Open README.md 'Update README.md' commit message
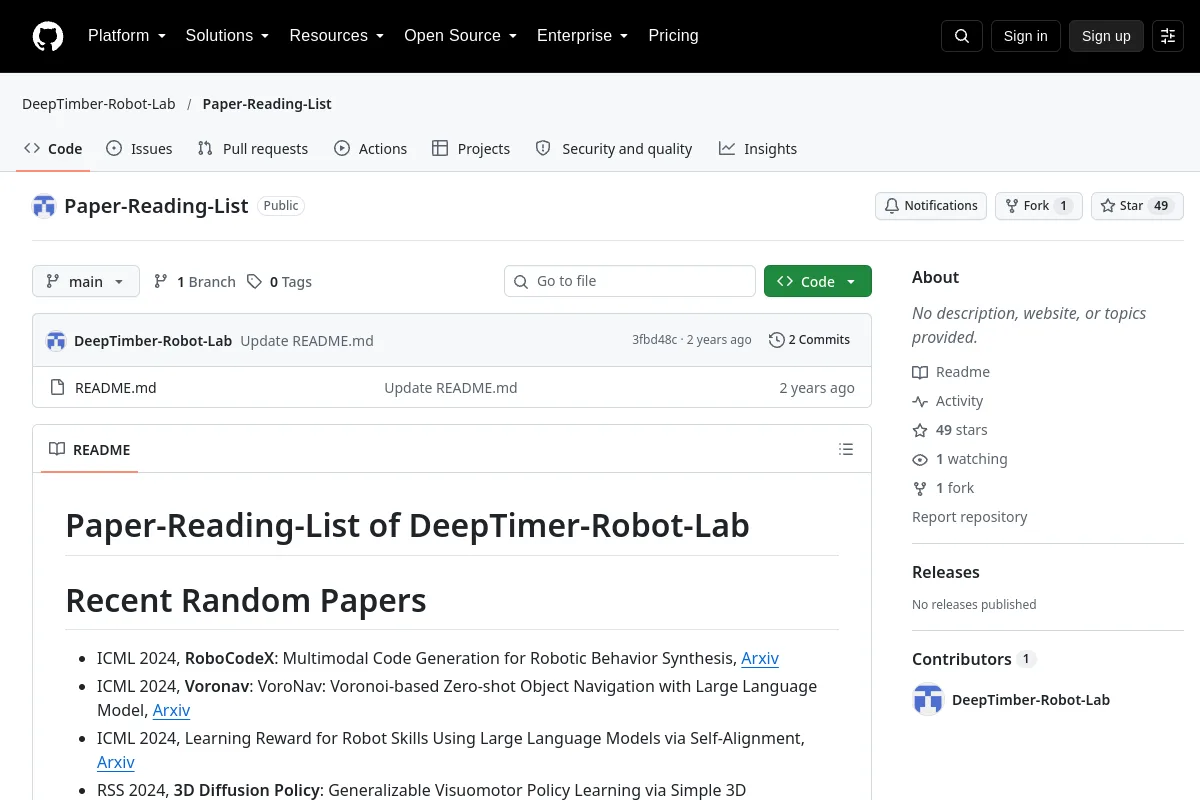The image size is (1200, 800). (x=451, y=388)
